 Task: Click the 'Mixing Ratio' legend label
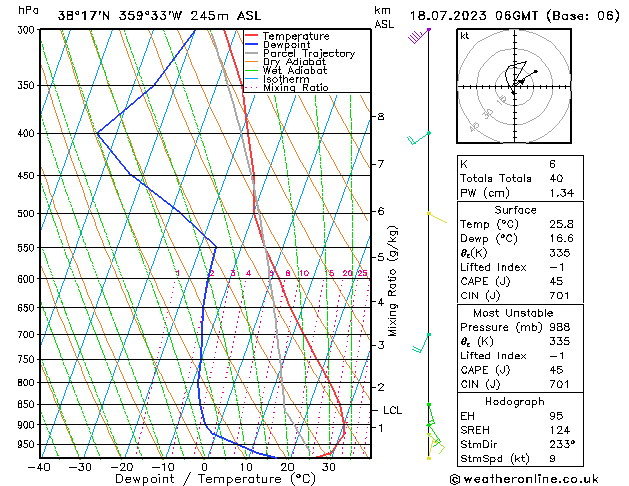coord(296,87)
